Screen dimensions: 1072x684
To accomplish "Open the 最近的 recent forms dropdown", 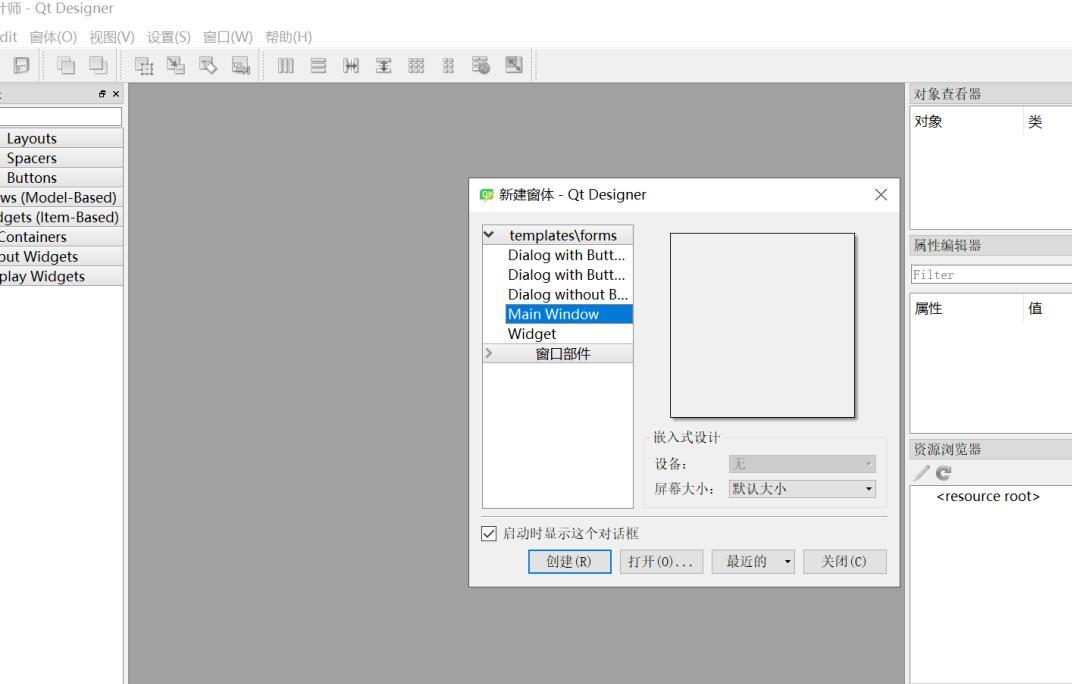I will 789,562.
